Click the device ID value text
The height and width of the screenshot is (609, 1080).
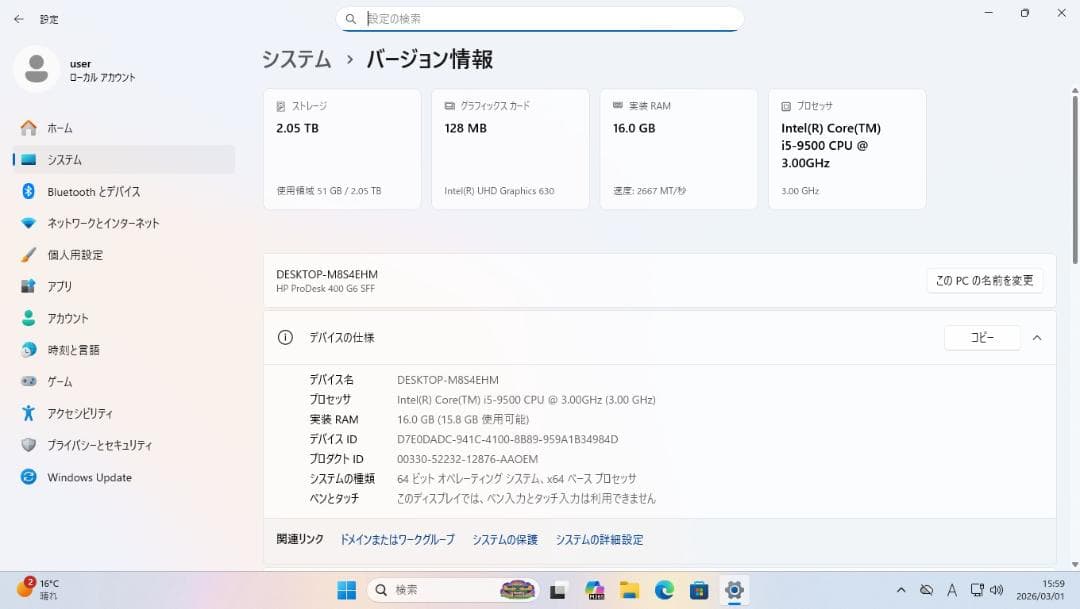[508, 440]
